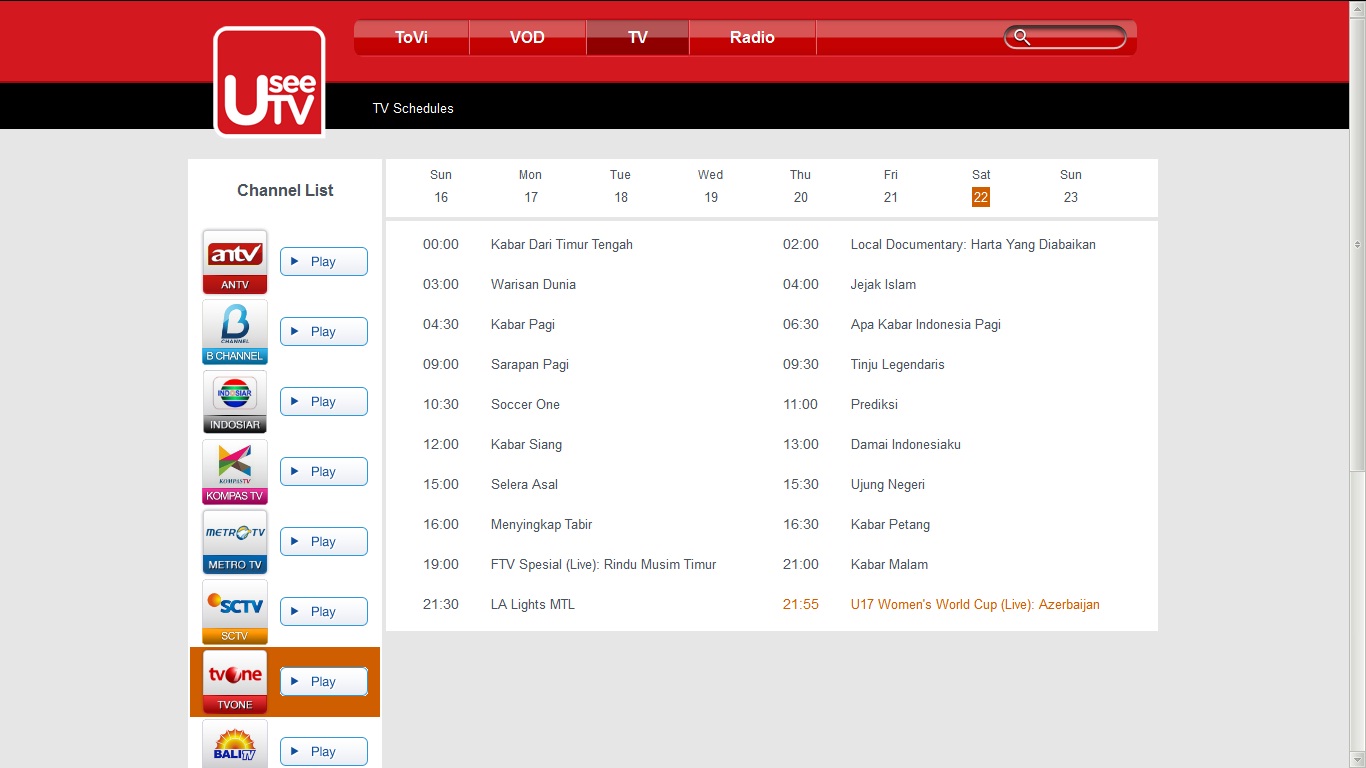Click the program Kabar Petang
1366x768 pixels.
tap(890, 524)
